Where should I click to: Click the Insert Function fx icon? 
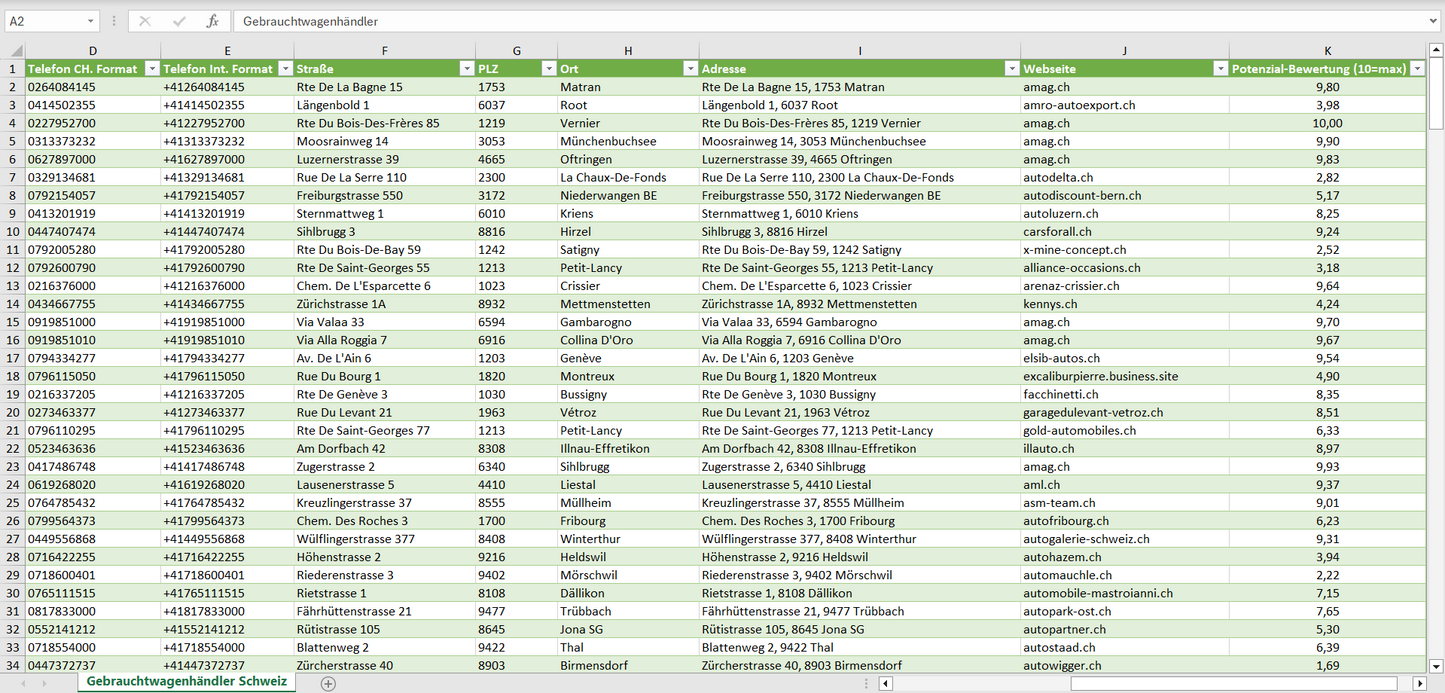coord(212,21)
